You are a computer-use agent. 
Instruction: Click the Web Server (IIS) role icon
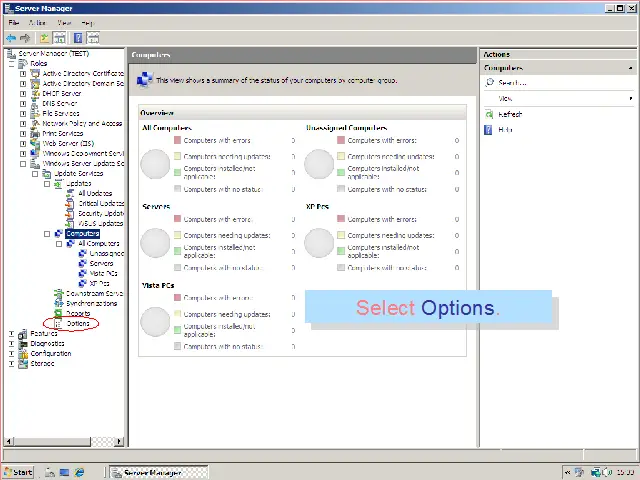tap(36, 143)
